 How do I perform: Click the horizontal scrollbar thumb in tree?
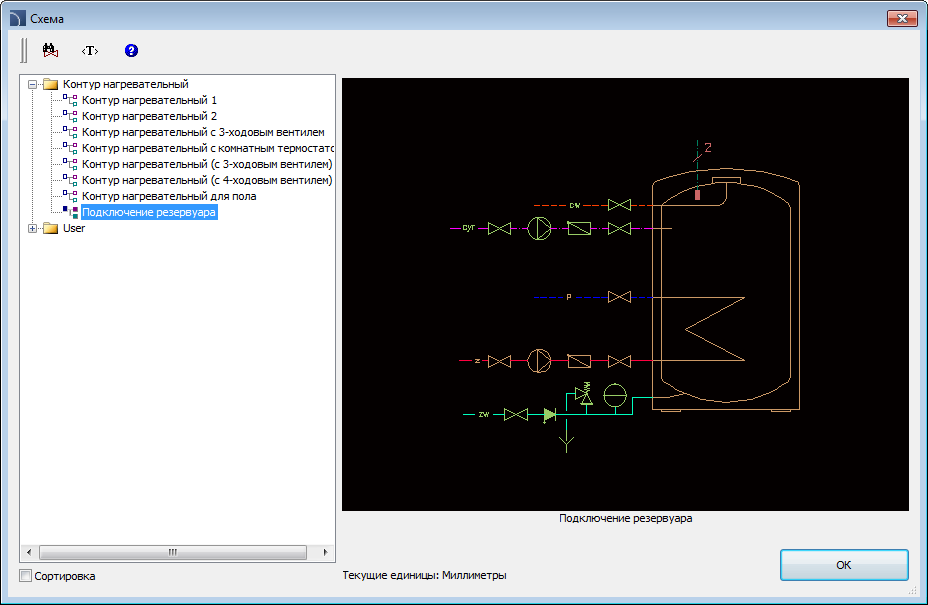click(173, 552)
